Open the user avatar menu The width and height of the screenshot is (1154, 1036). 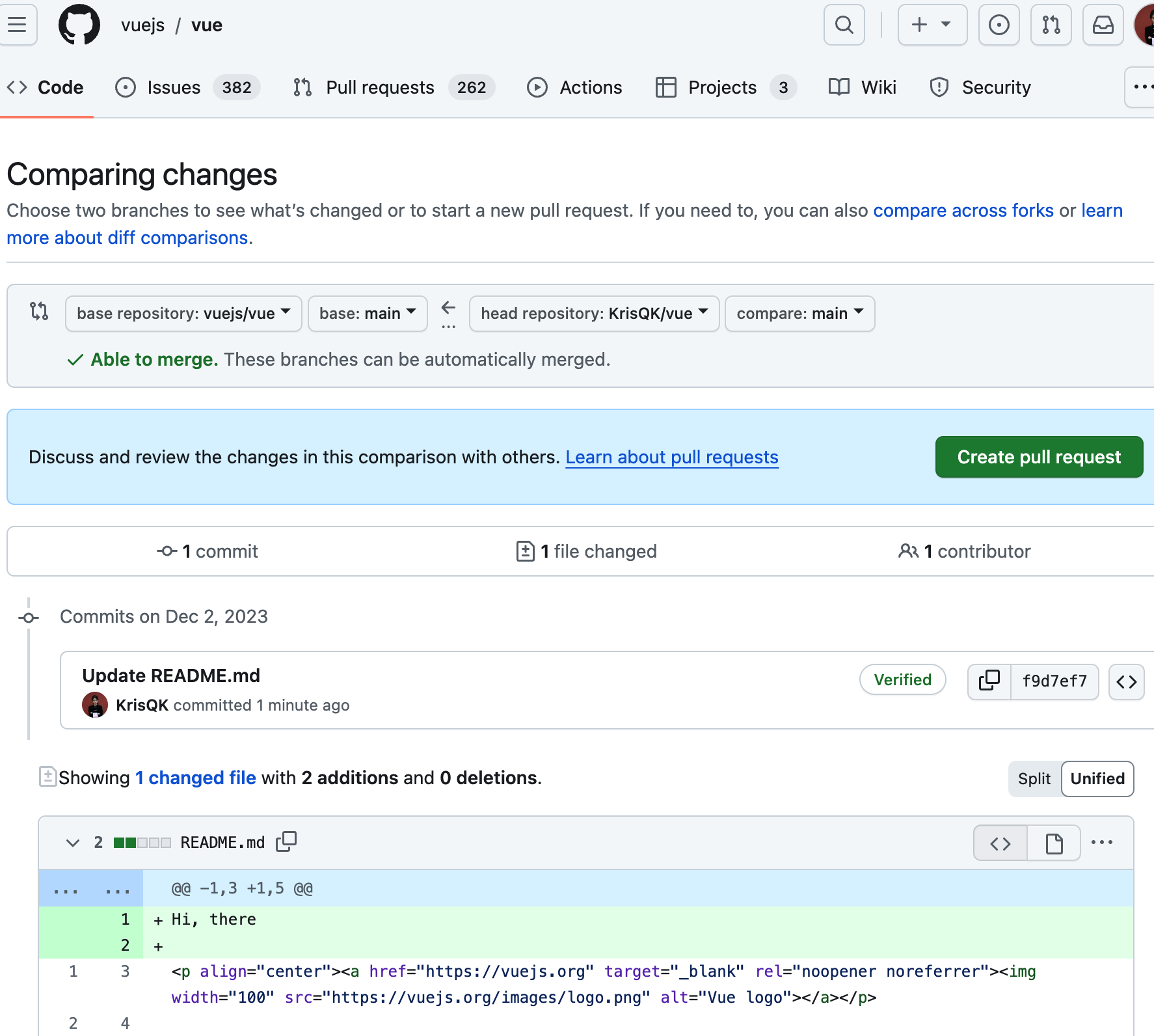[1145, 25]
